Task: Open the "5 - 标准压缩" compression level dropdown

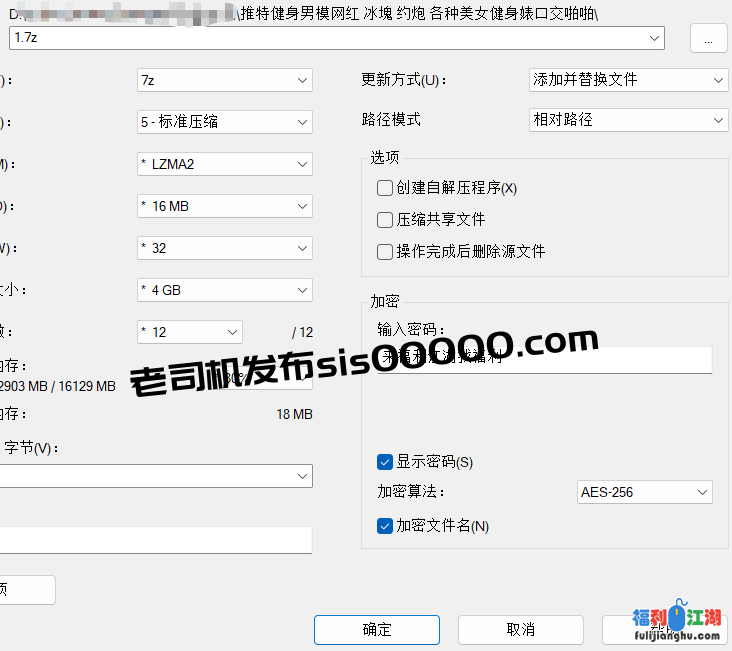Action: [x=302, y=122]
